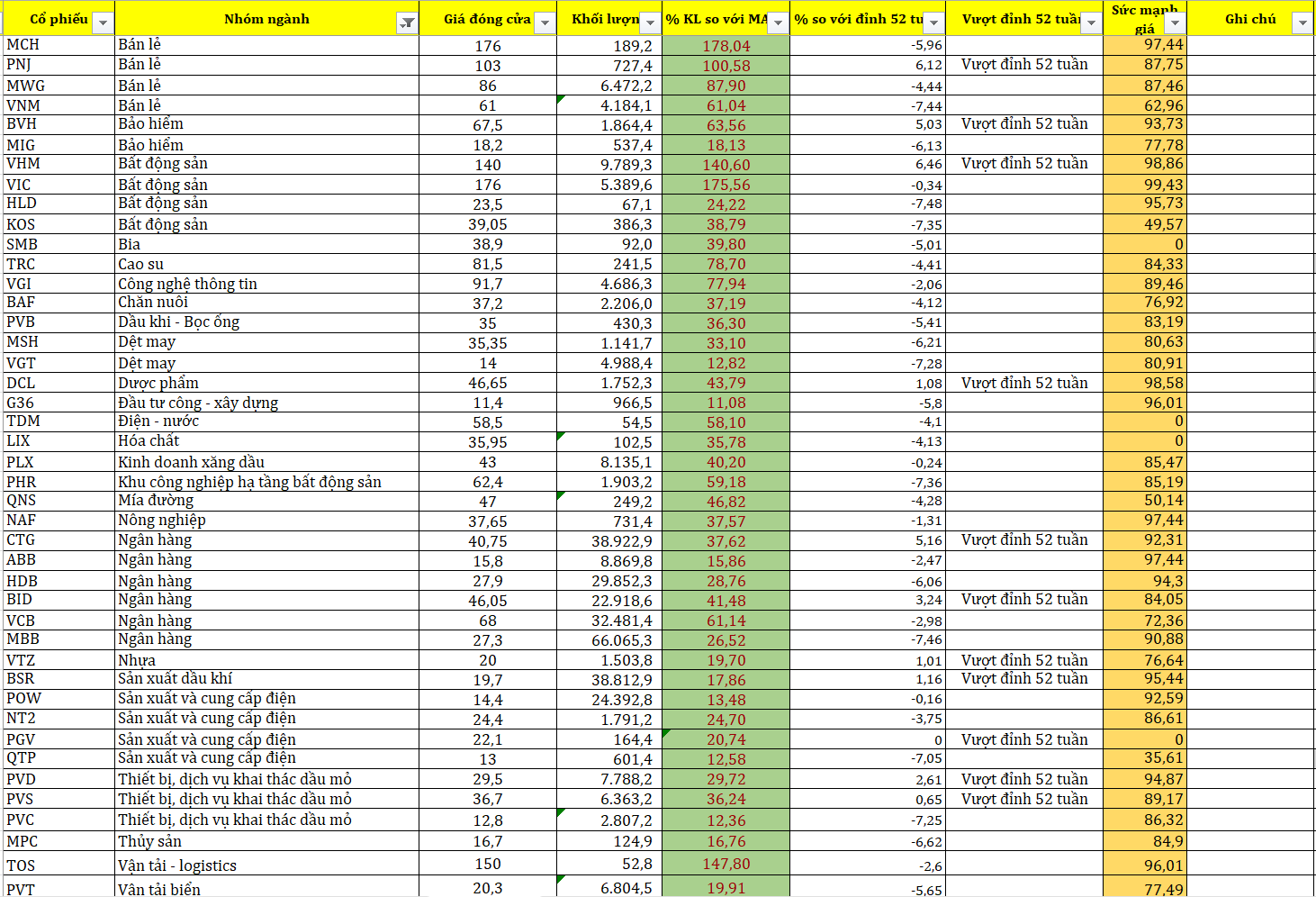
Task: Open the Cổ phiếu column filter dropdown
Action: pos(103,23)
